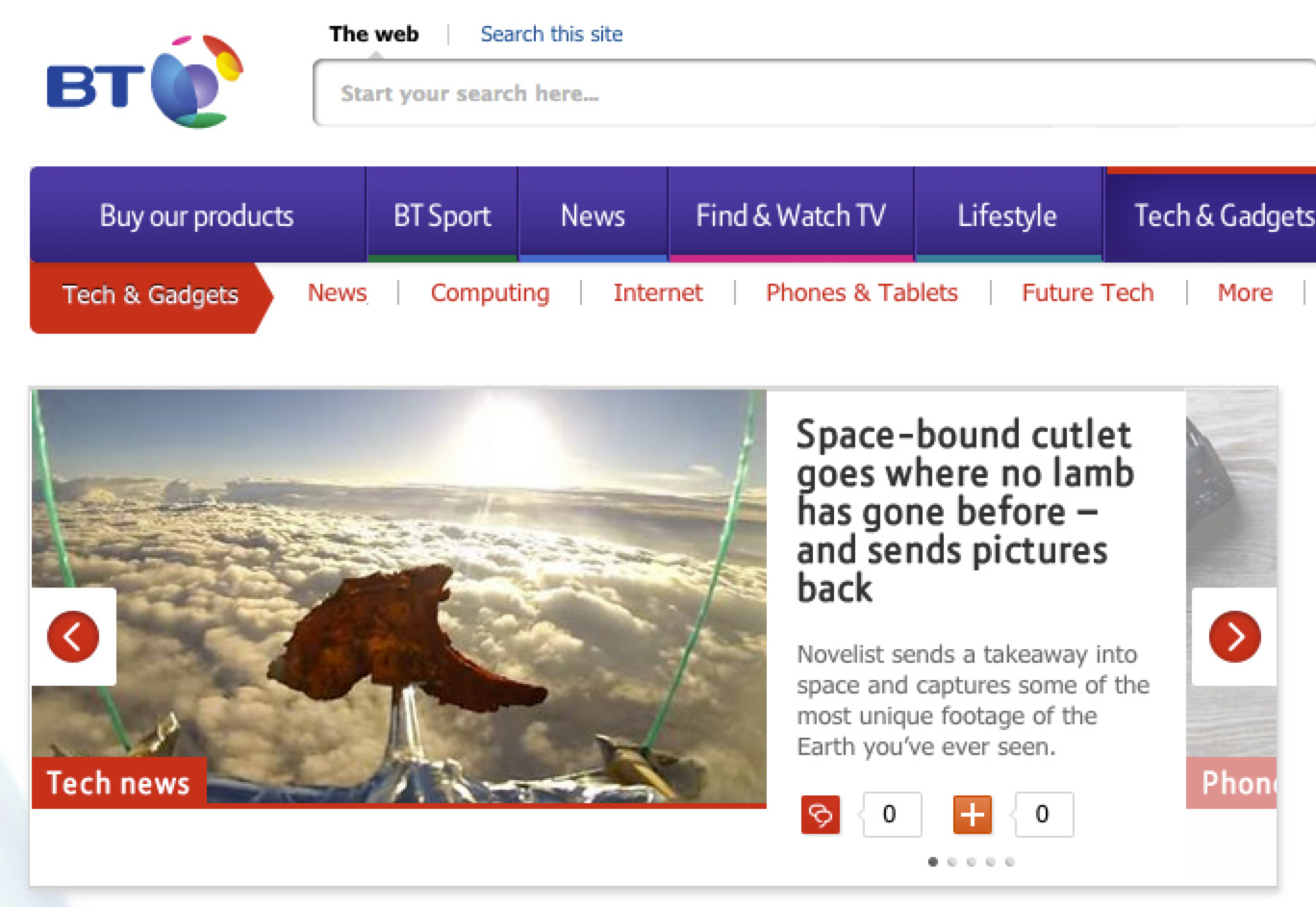The height and width of the screenshot is (907, 1316).
Task: Click the Novelist sends a takeaway summary
Action: coord(974,700)
